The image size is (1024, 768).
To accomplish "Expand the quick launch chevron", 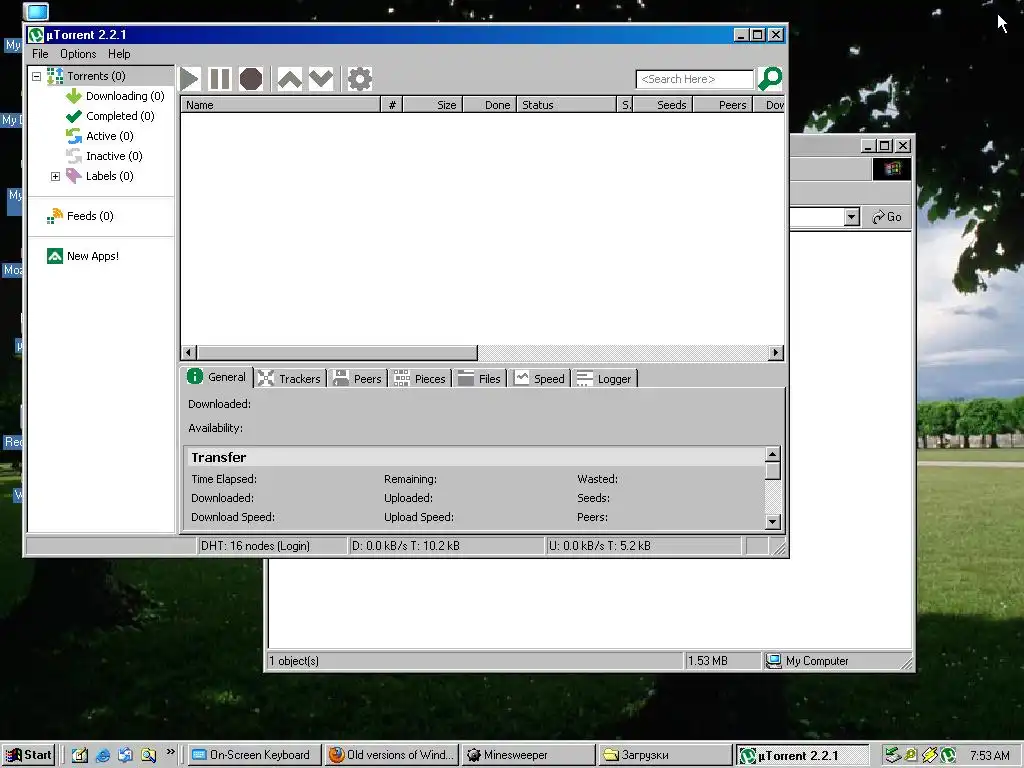I will pos(170,752).
